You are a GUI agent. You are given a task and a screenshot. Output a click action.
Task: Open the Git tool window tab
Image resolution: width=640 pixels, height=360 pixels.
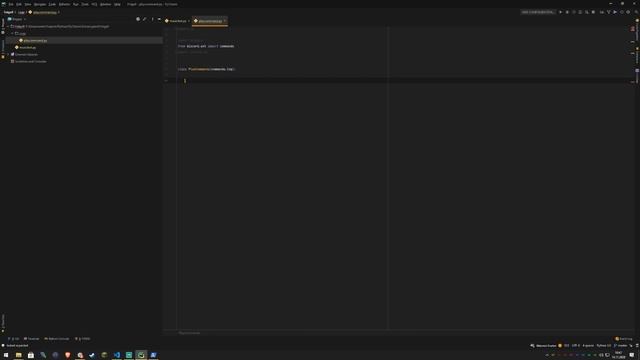pyautogui.click(x=14, y=339)
